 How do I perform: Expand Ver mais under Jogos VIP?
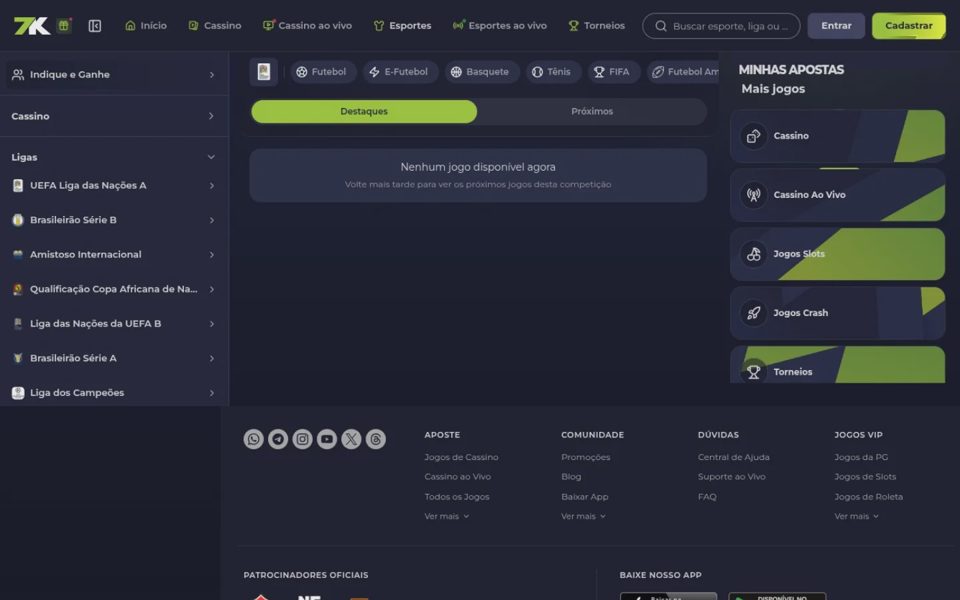(857, 516)
